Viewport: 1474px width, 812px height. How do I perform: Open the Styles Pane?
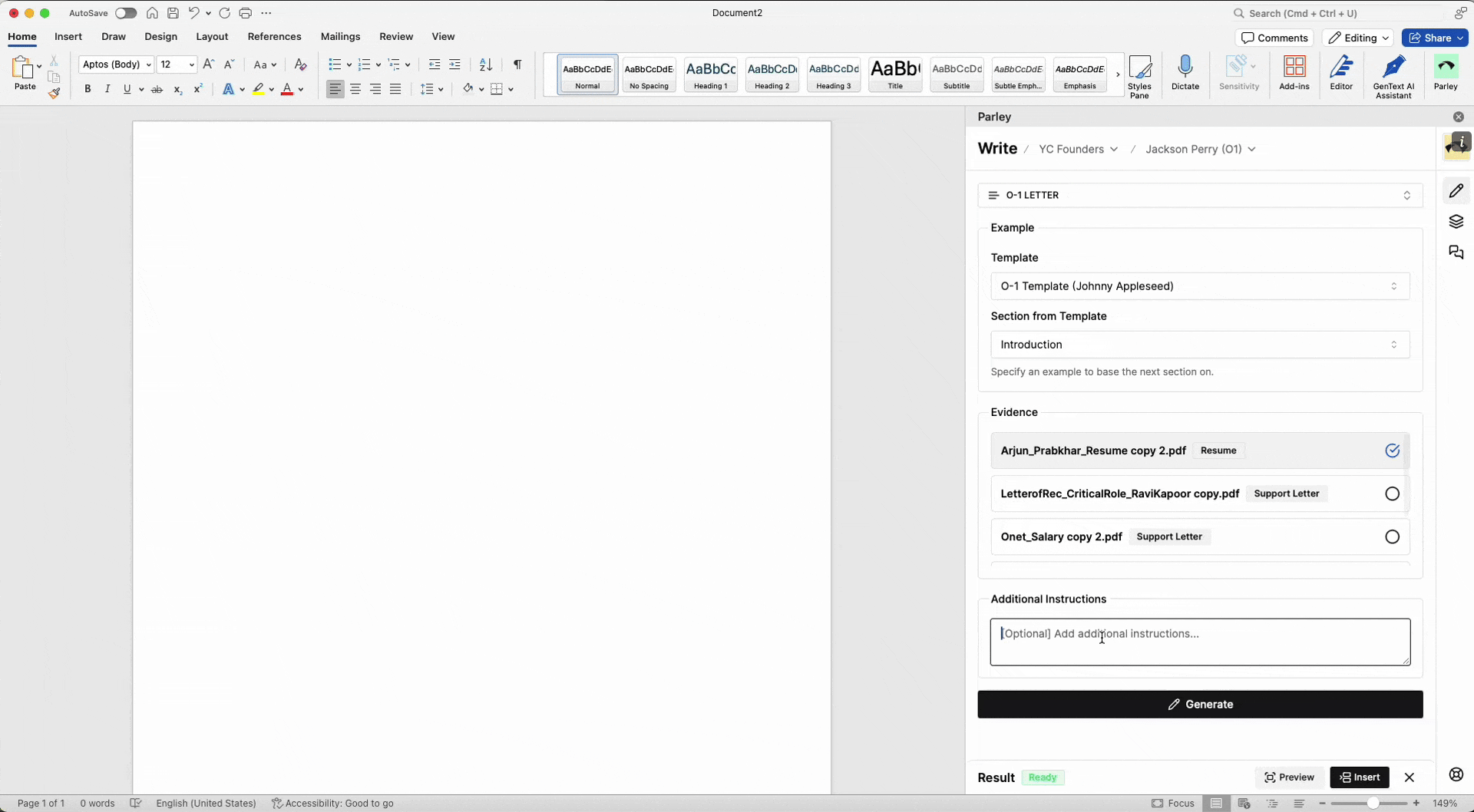point(1139,76)
